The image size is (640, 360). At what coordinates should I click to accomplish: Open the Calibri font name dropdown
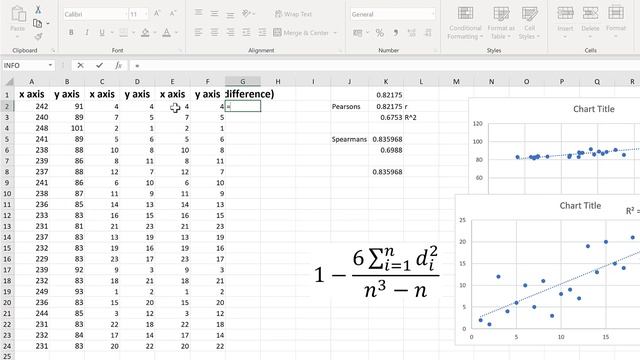[125, 14]
